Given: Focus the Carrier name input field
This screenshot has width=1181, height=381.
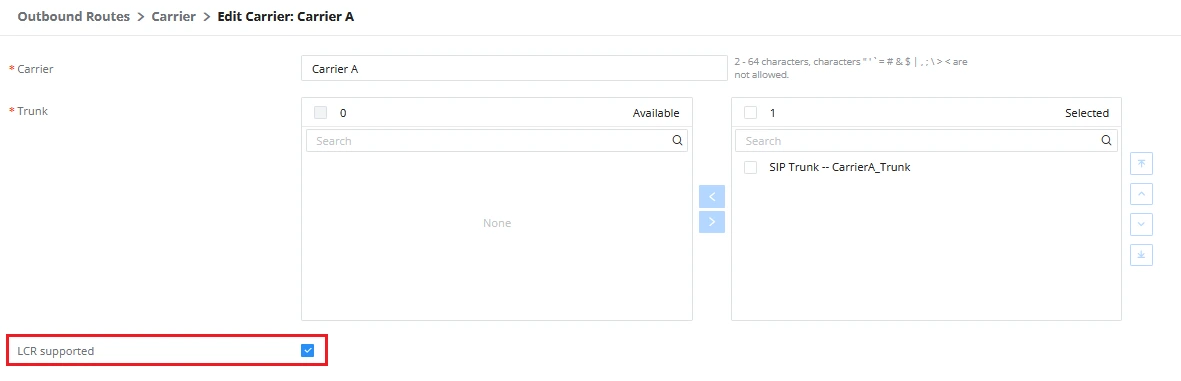Looking at the screenshot, I should pos(514,69).
